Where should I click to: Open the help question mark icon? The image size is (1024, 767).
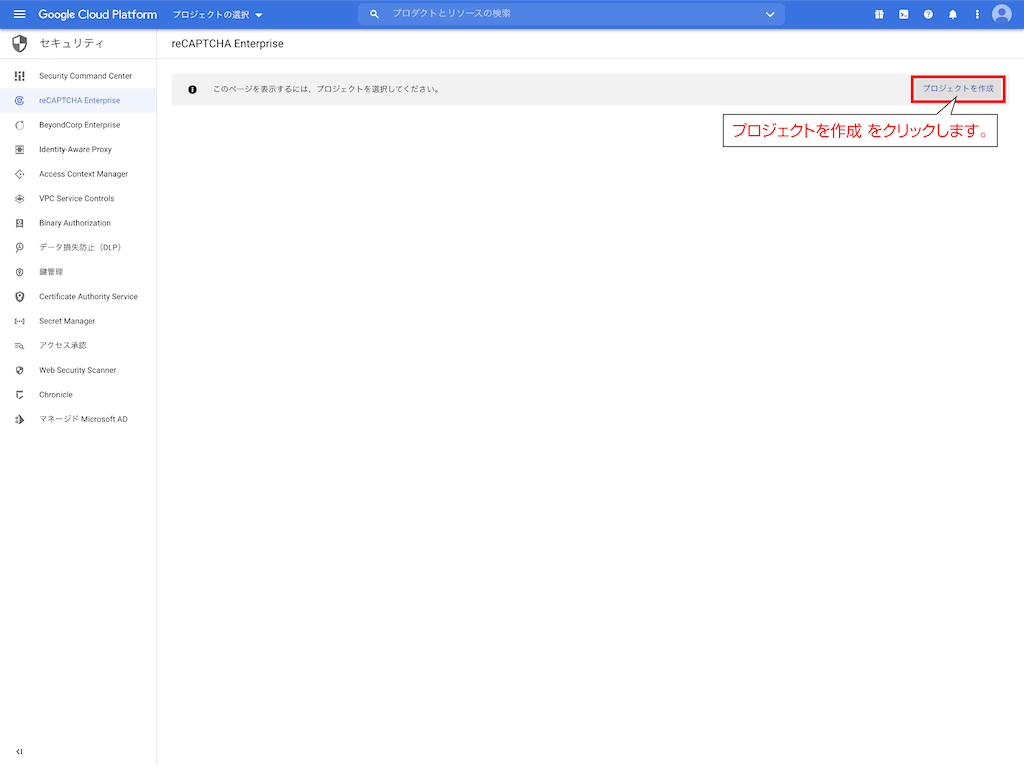click(x=928, y=14)
